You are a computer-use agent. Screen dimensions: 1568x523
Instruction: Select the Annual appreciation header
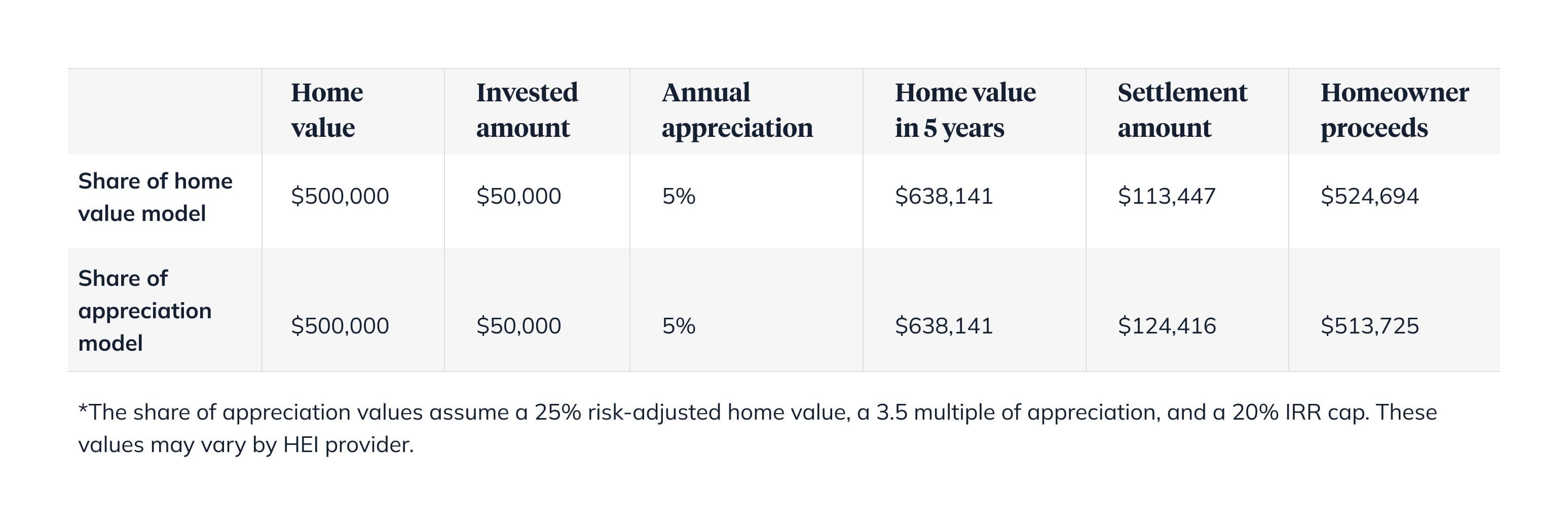pos(736,110)
